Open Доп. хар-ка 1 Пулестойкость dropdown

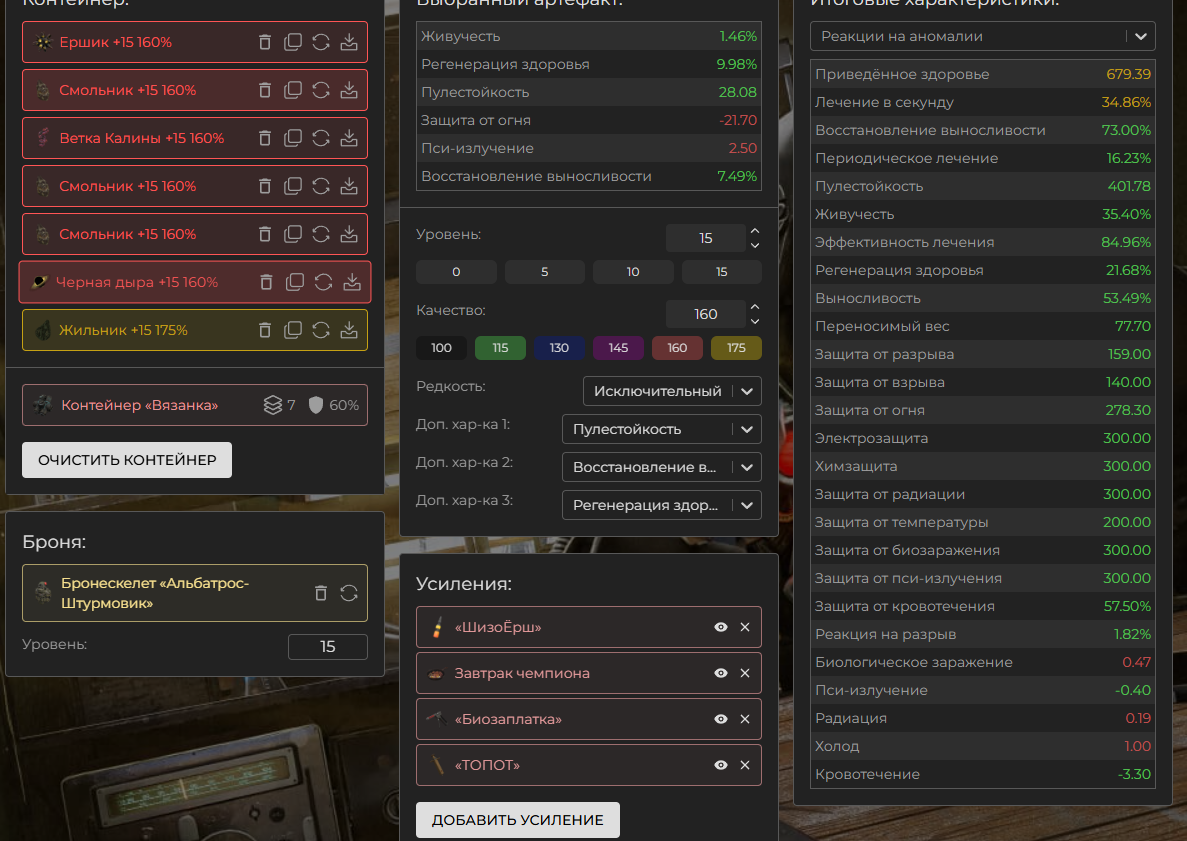(x=661, y=429)
